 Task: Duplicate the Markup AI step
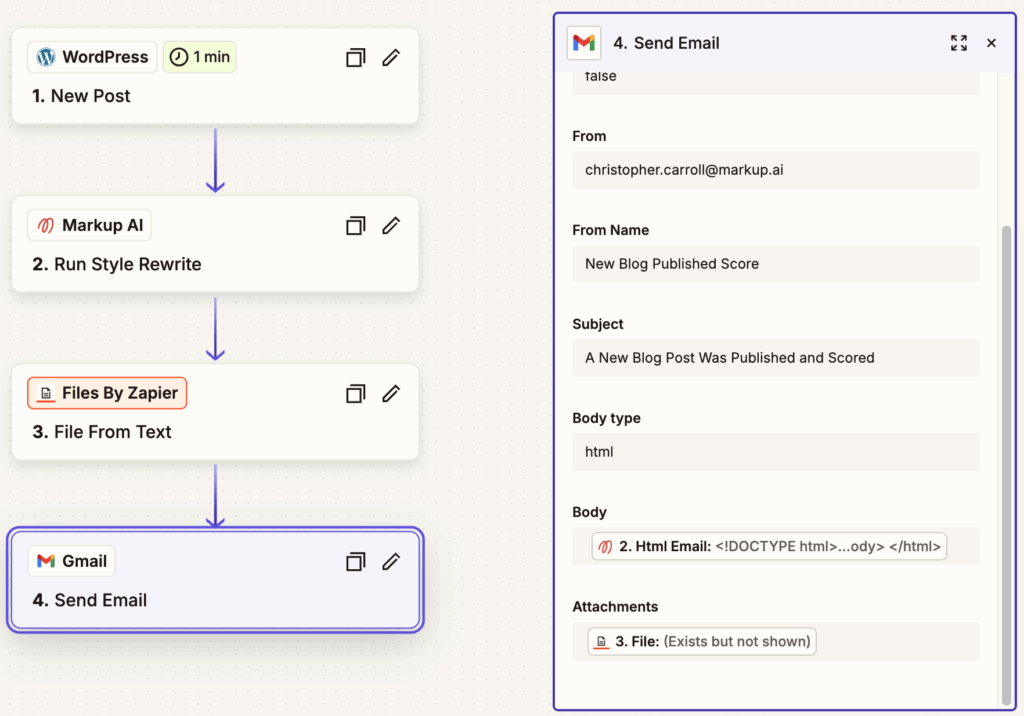coord(355,226)
